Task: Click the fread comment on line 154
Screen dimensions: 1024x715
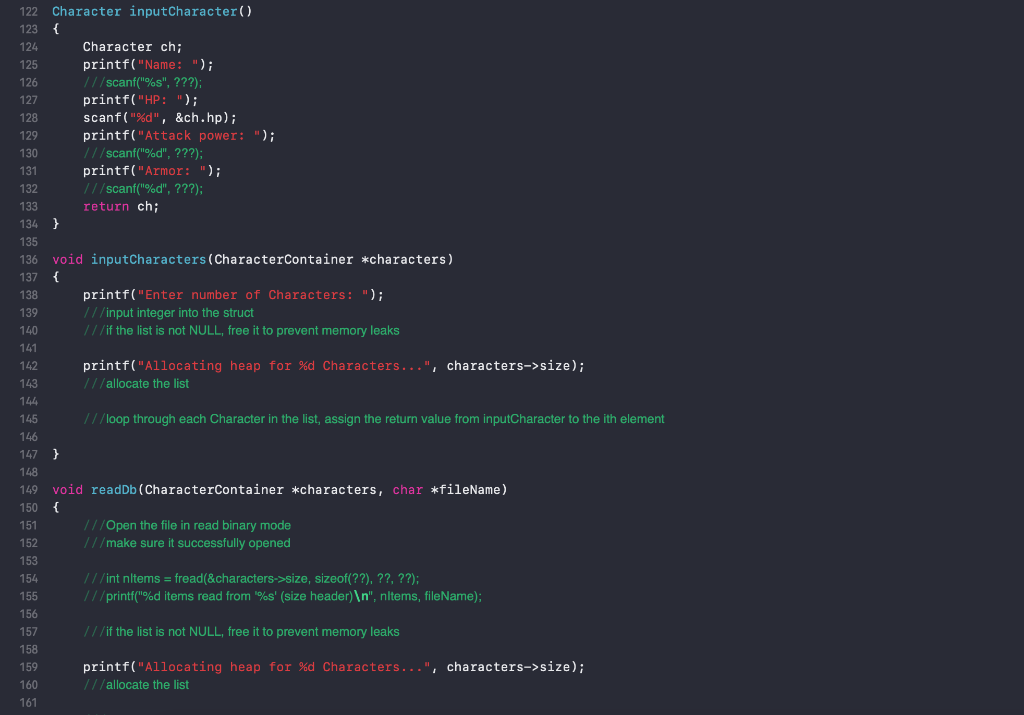Action: [250, 578]
